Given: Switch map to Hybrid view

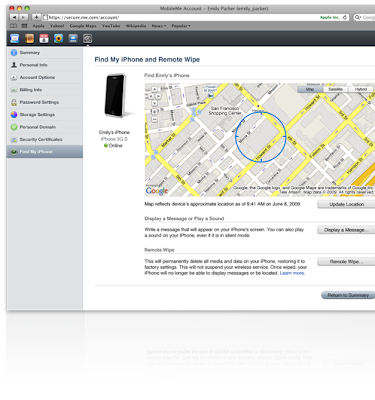Looking at the screenshot, I should click(x=361, y=89).
